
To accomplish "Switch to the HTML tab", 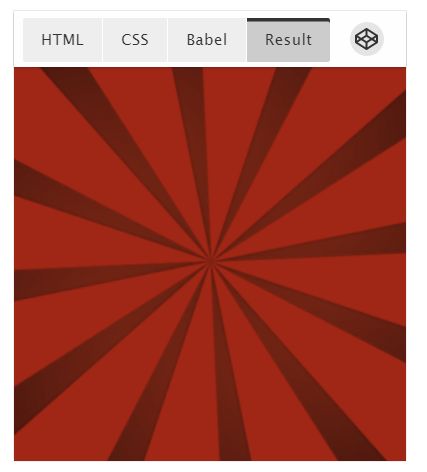I will (x=63, y=40).
